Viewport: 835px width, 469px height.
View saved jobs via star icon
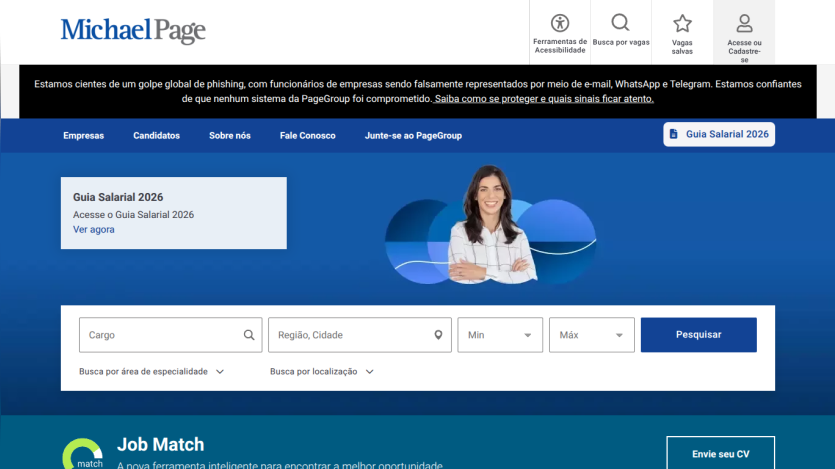coord(682,23)
